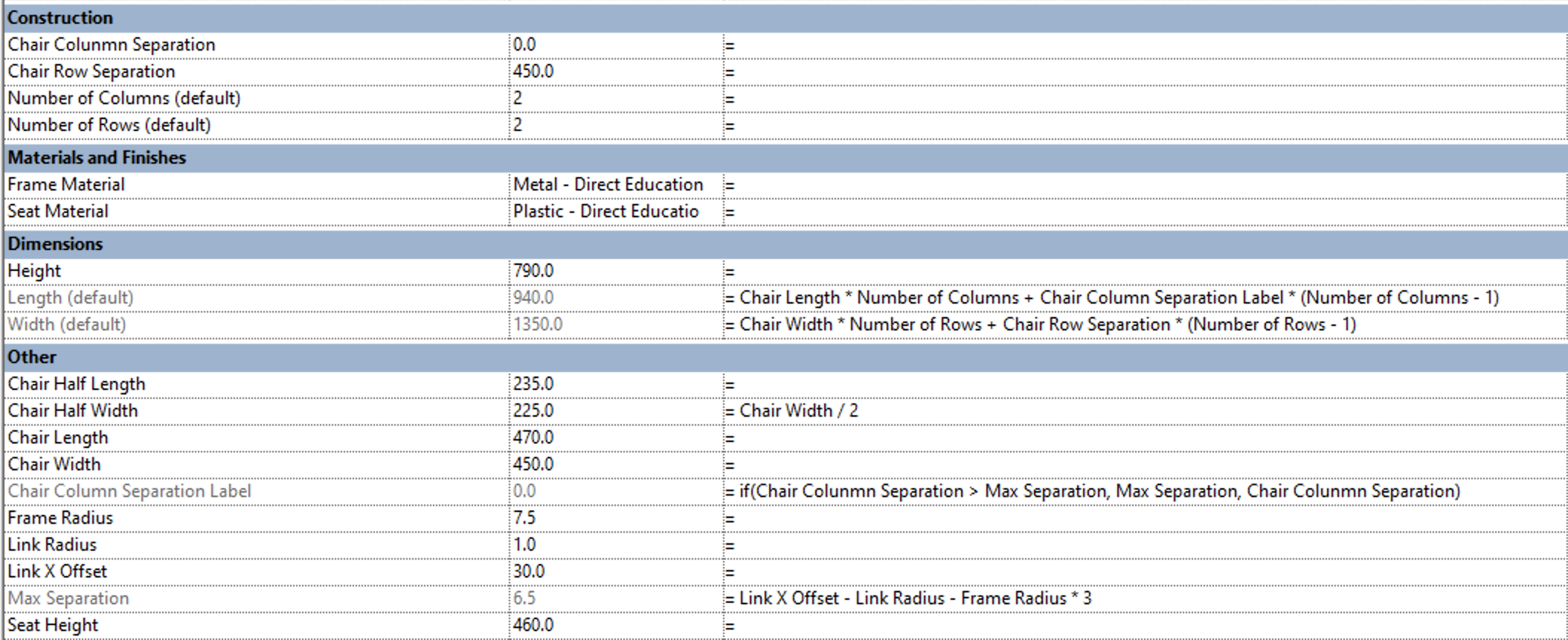Collapse the Construction group header
Image resolution: width=1568 pixels, height=640 pixels.
tap(785, 18)
